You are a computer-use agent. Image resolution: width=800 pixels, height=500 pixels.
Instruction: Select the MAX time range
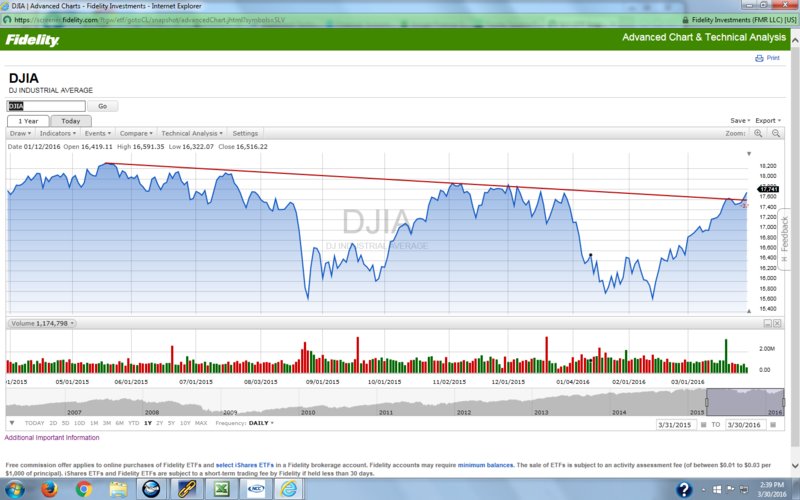tap(201, 423)
